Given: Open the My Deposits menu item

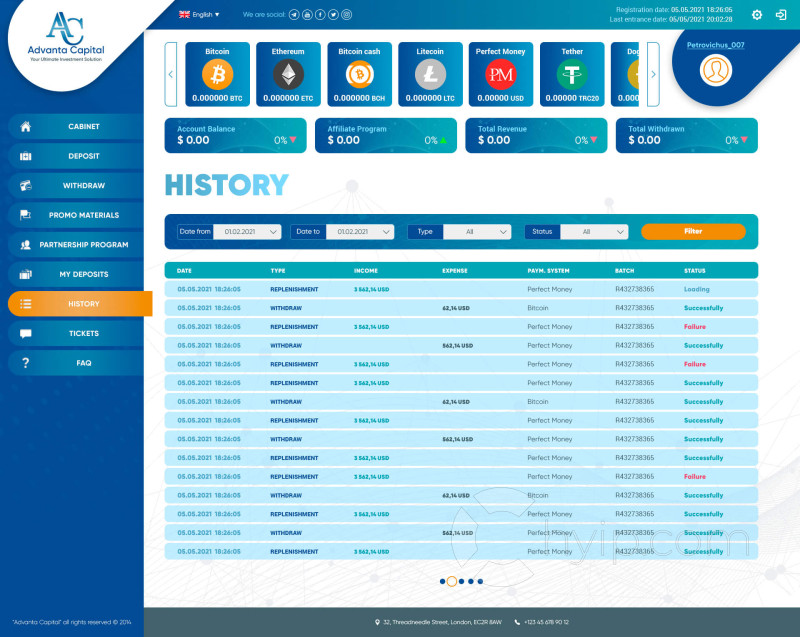Looking at the screenshot, I should point(77,274).
